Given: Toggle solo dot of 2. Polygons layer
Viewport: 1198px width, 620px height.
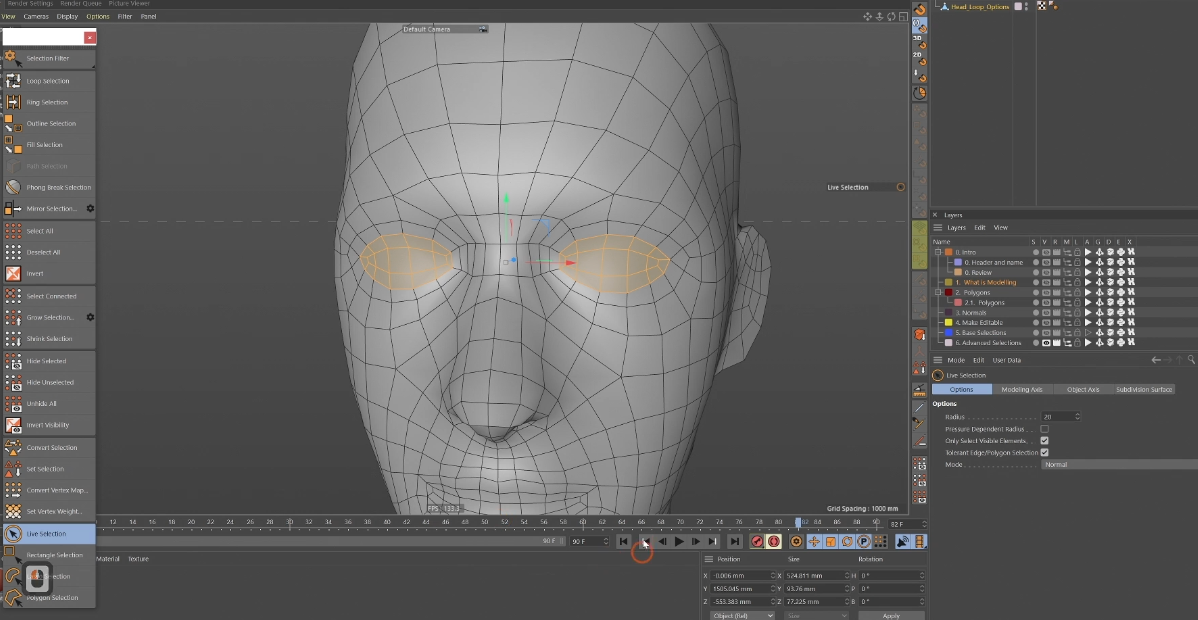Looking at the screenshot, I should coord(1035,293).
